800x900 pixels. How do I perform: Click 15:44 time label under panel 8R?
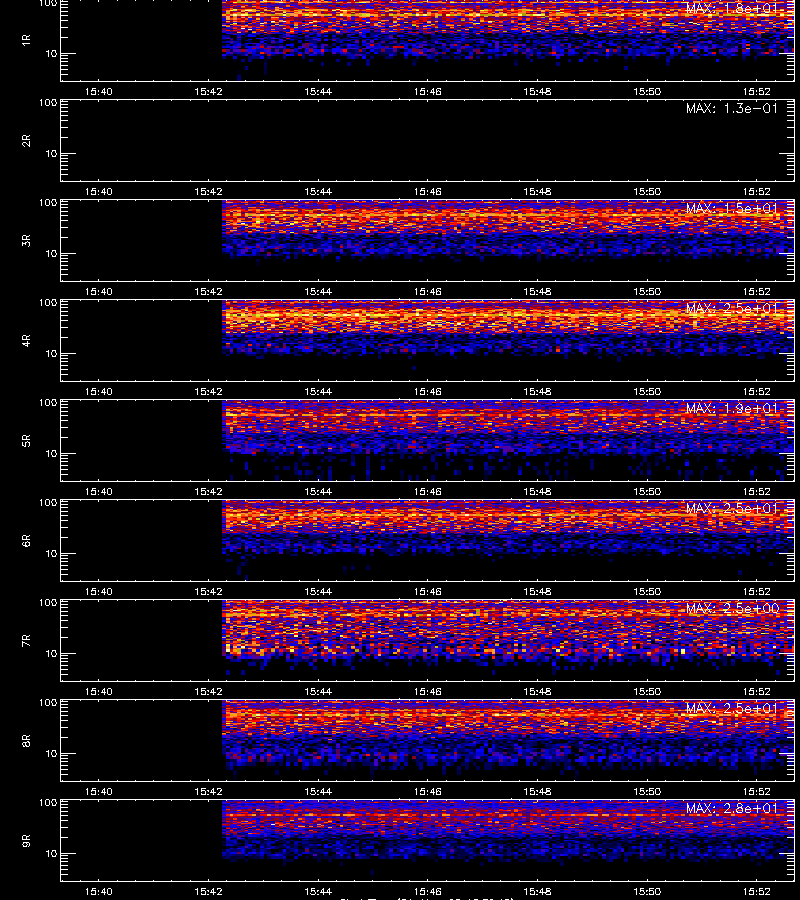[x=318, y=792]
